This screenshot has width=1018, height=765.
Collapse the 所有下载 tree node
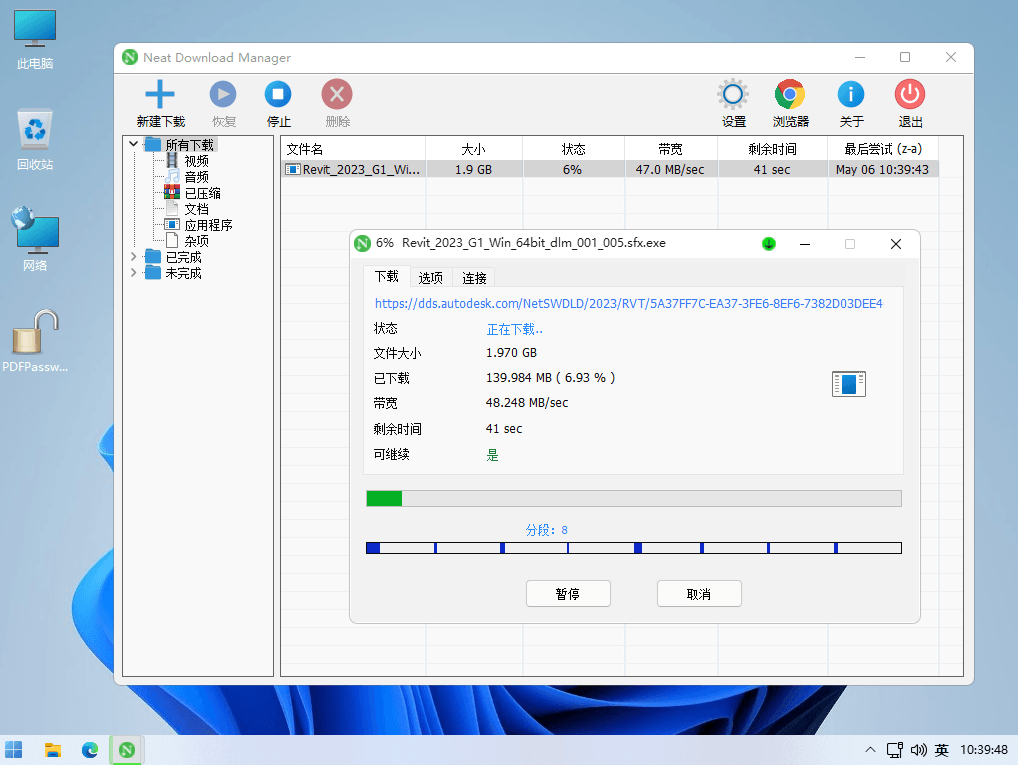click(133, 144)
